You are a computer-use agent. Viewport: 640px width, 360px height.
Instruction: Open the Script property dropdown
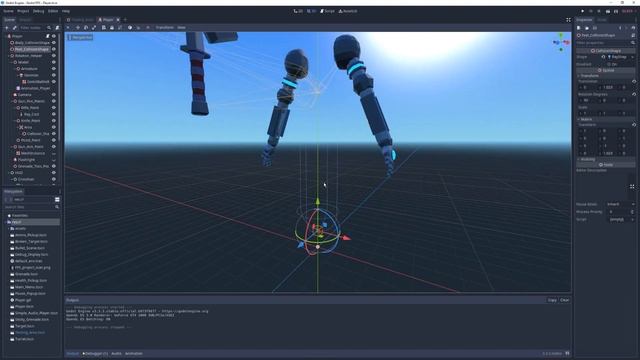(622, 219)
